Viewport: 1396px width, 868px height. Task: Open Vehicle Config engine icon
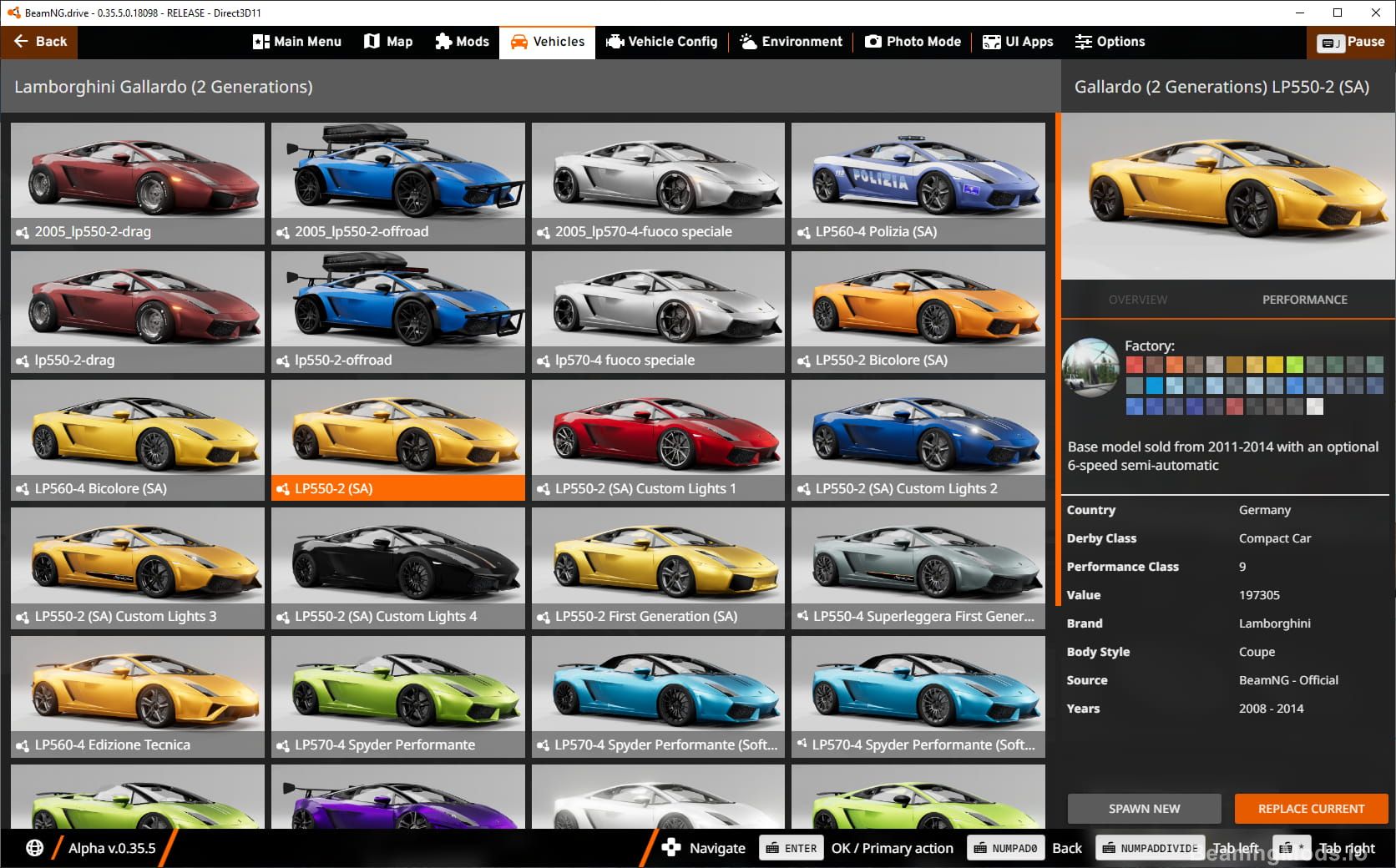[x=615, y=42]
